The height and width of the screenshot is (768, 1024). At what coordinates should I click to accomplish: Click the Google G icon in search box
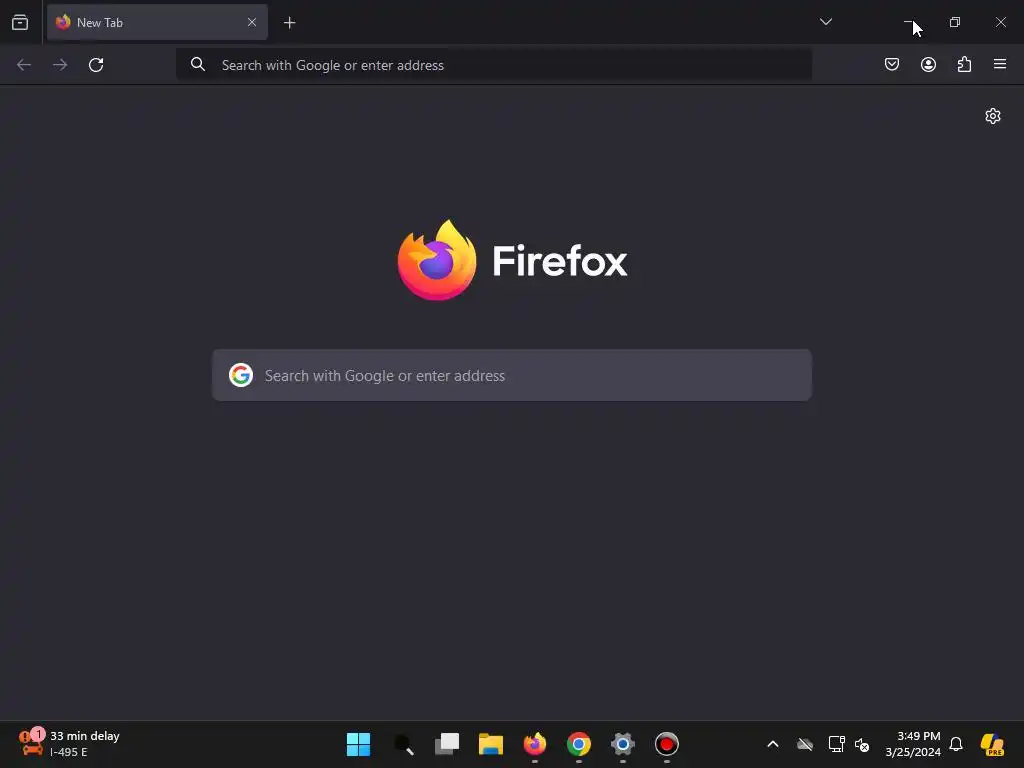[x=241, y=376]
